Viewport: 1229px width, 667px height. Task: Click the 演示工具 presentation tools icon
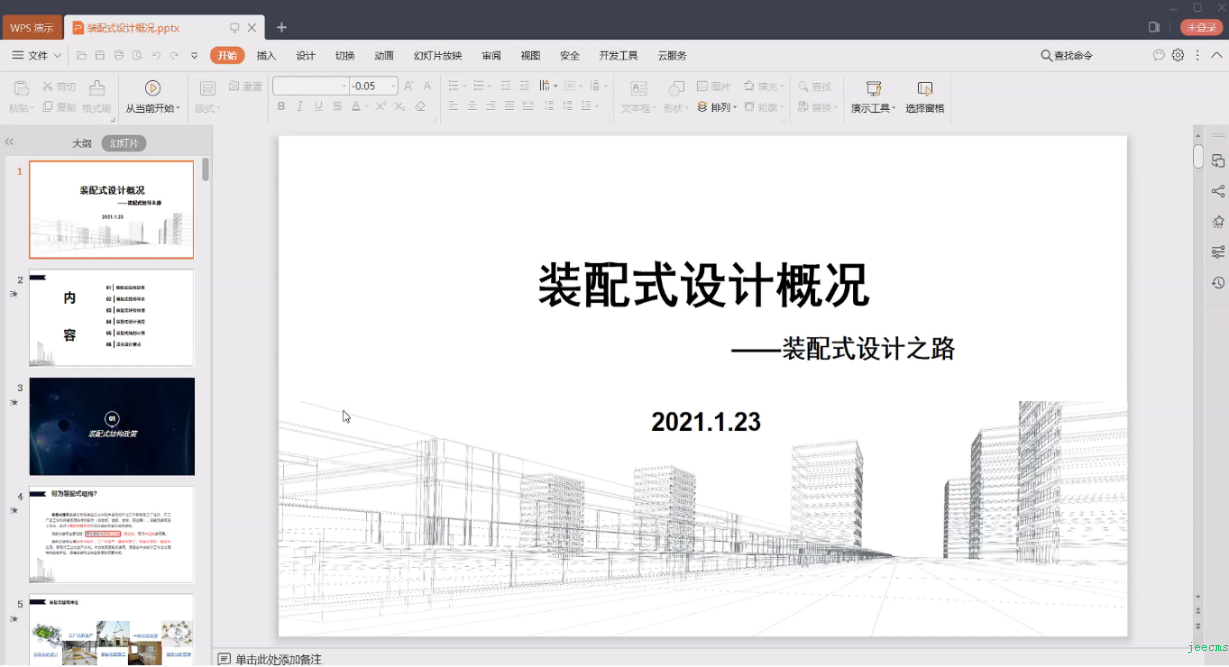873,88
